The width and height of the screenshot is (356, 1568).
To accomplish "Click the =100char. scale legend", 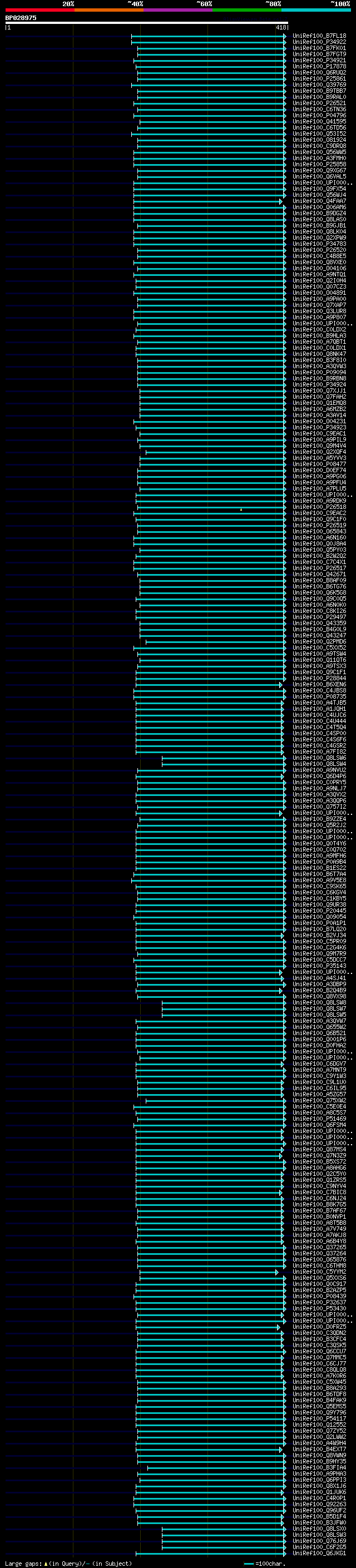I will pyautogui.click(x=264, y=1563).
